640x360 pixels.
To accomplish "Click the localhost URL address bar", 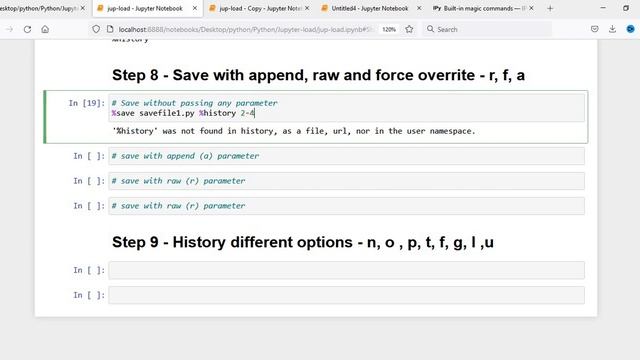I will click(x=245, y=29).
